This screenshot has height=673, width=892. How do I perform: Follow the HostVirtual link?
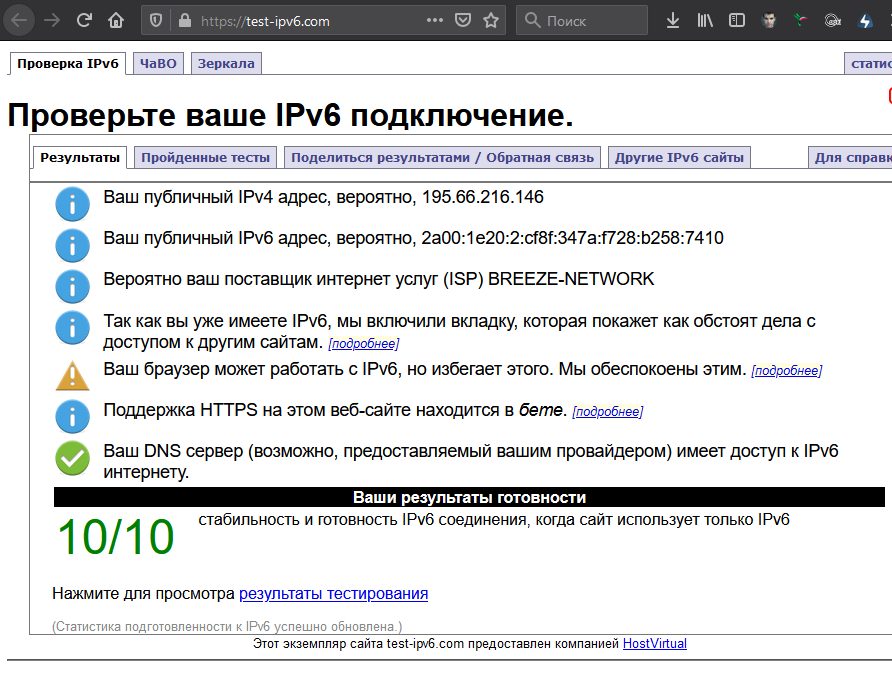[x=654, y=644]
